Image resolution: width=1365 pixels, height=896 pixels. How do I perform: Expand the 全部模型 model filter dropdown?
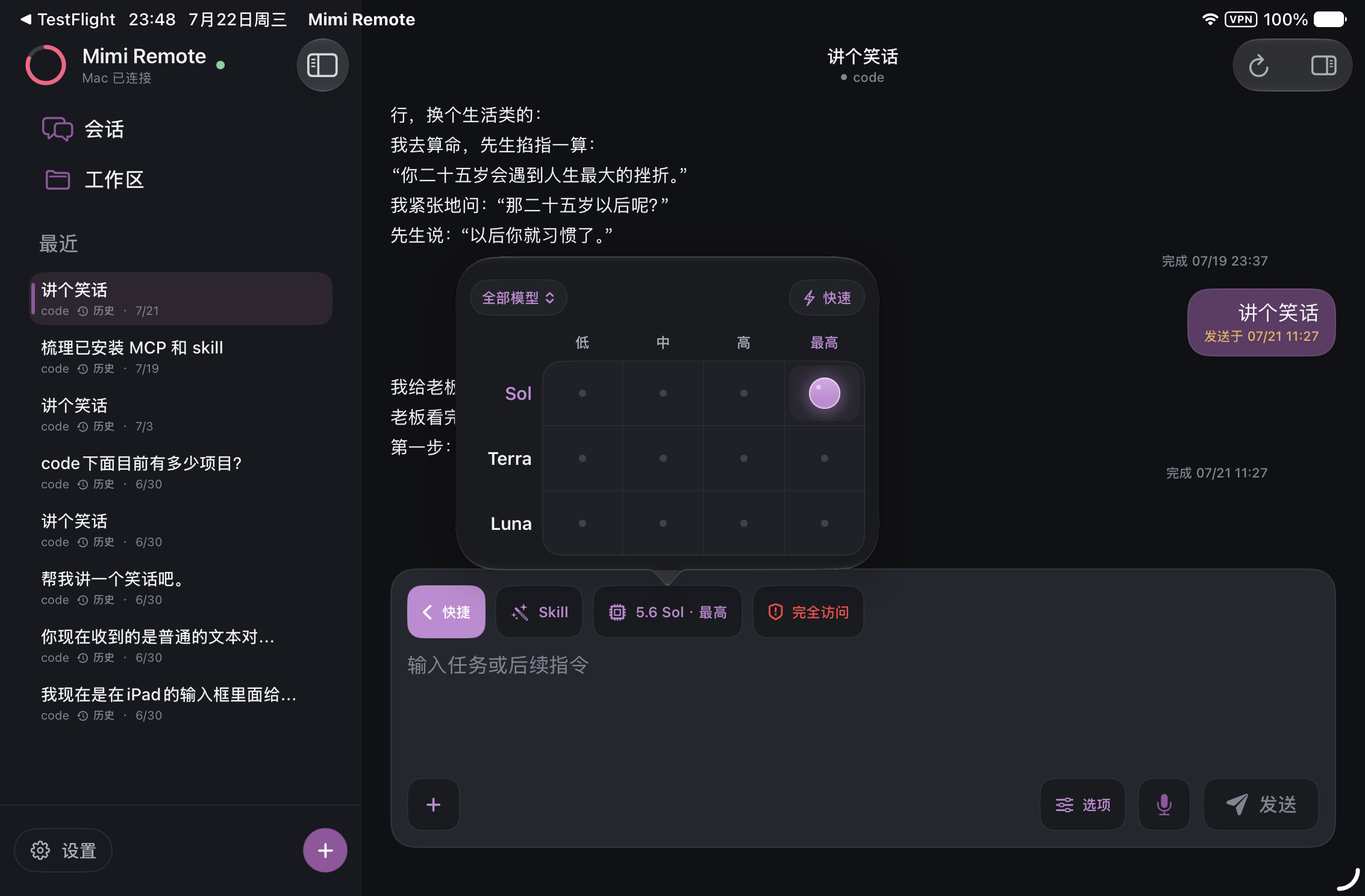click(x=518, y=297)
